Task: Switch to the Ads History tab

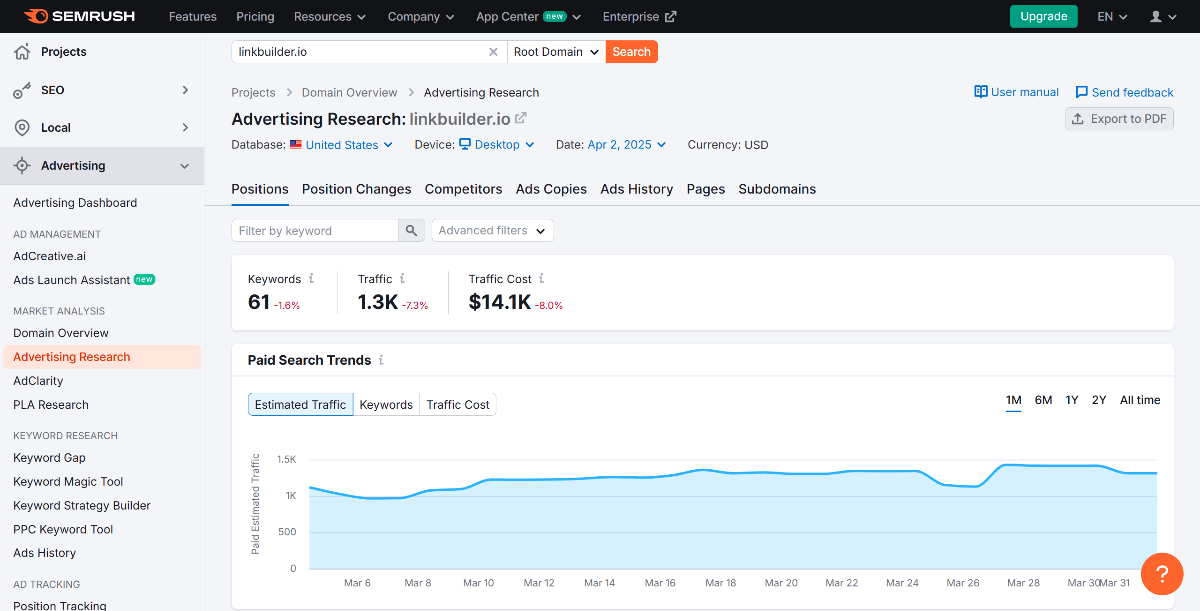Action: pyautogui.click(x=637, y=189)
